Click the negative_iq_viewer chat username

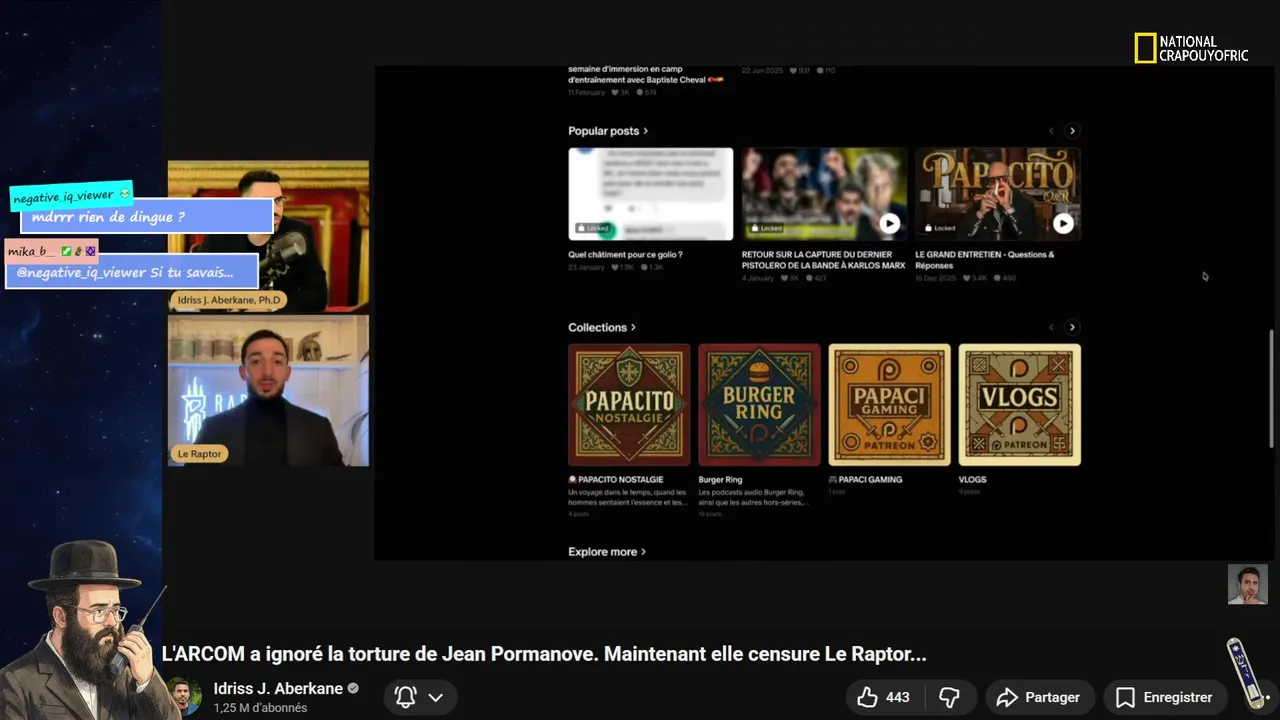coord(64,196)
